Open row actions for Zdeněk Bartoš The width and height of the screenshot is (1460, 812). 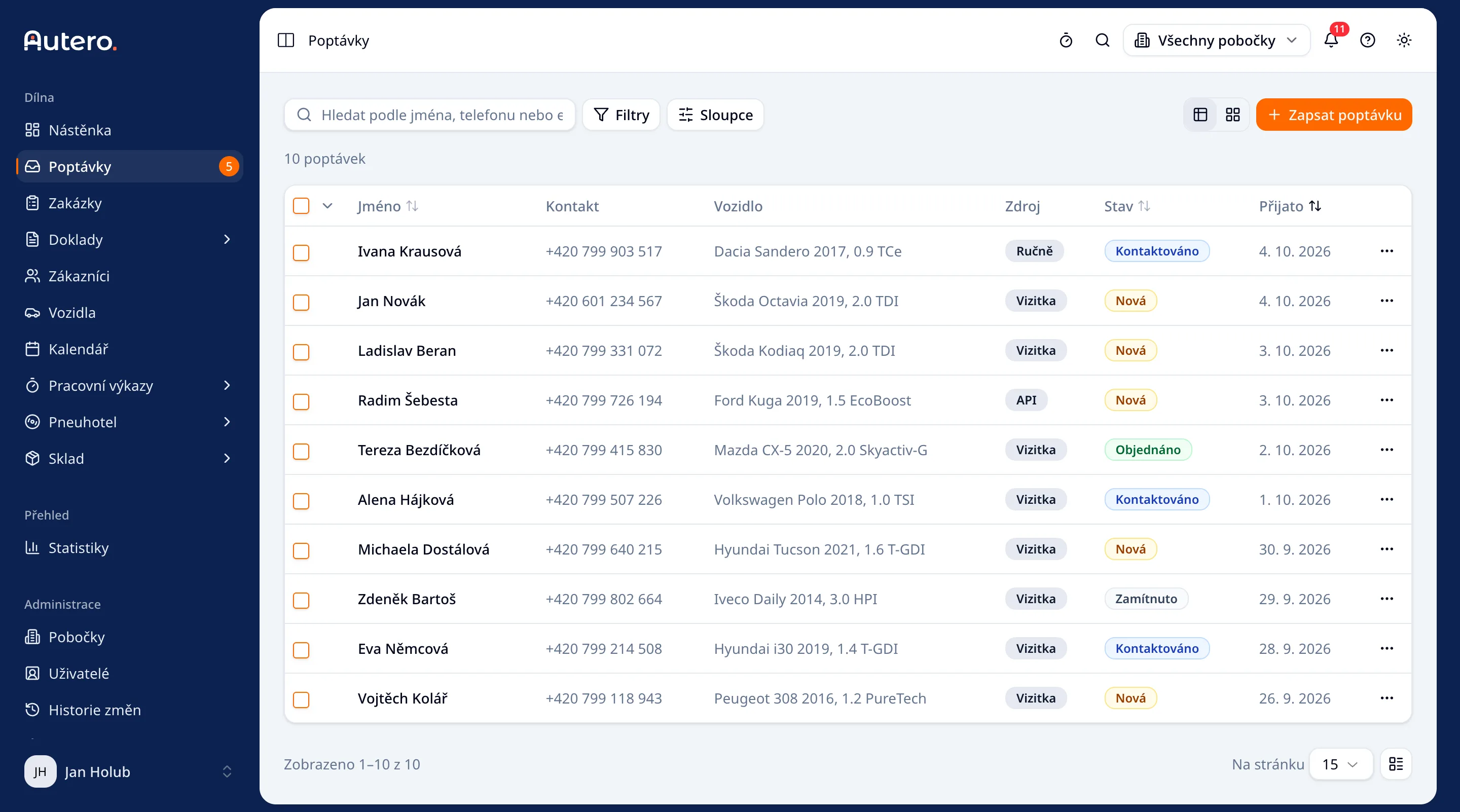(x=1386, y=599)
